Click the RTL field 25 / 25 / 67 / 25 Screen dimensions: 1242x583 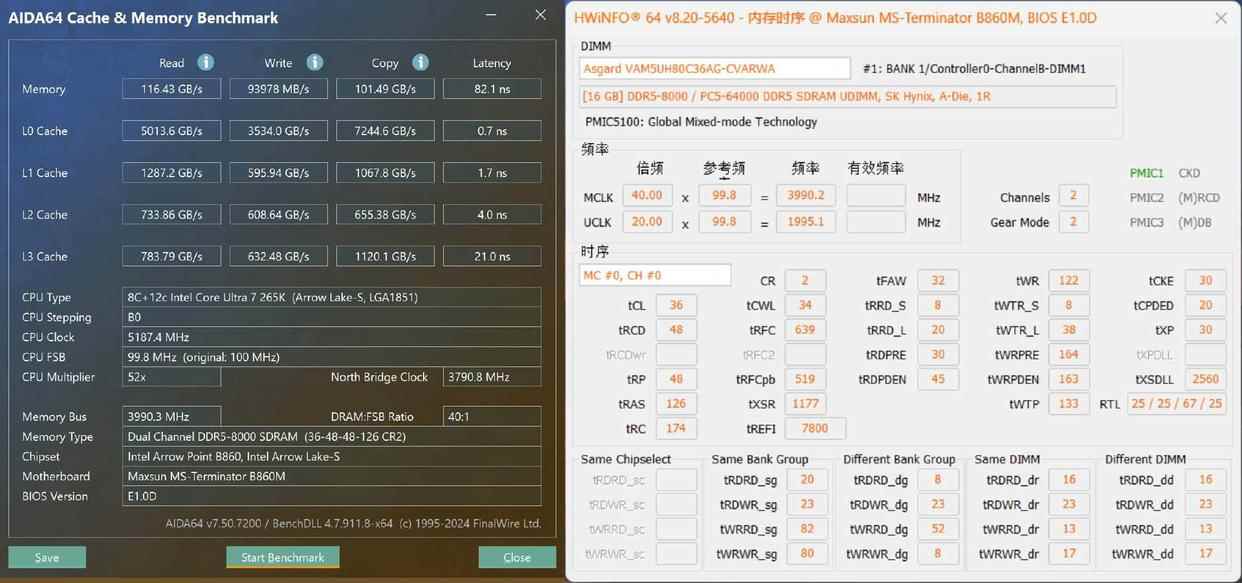click(x=1175, y=403)
